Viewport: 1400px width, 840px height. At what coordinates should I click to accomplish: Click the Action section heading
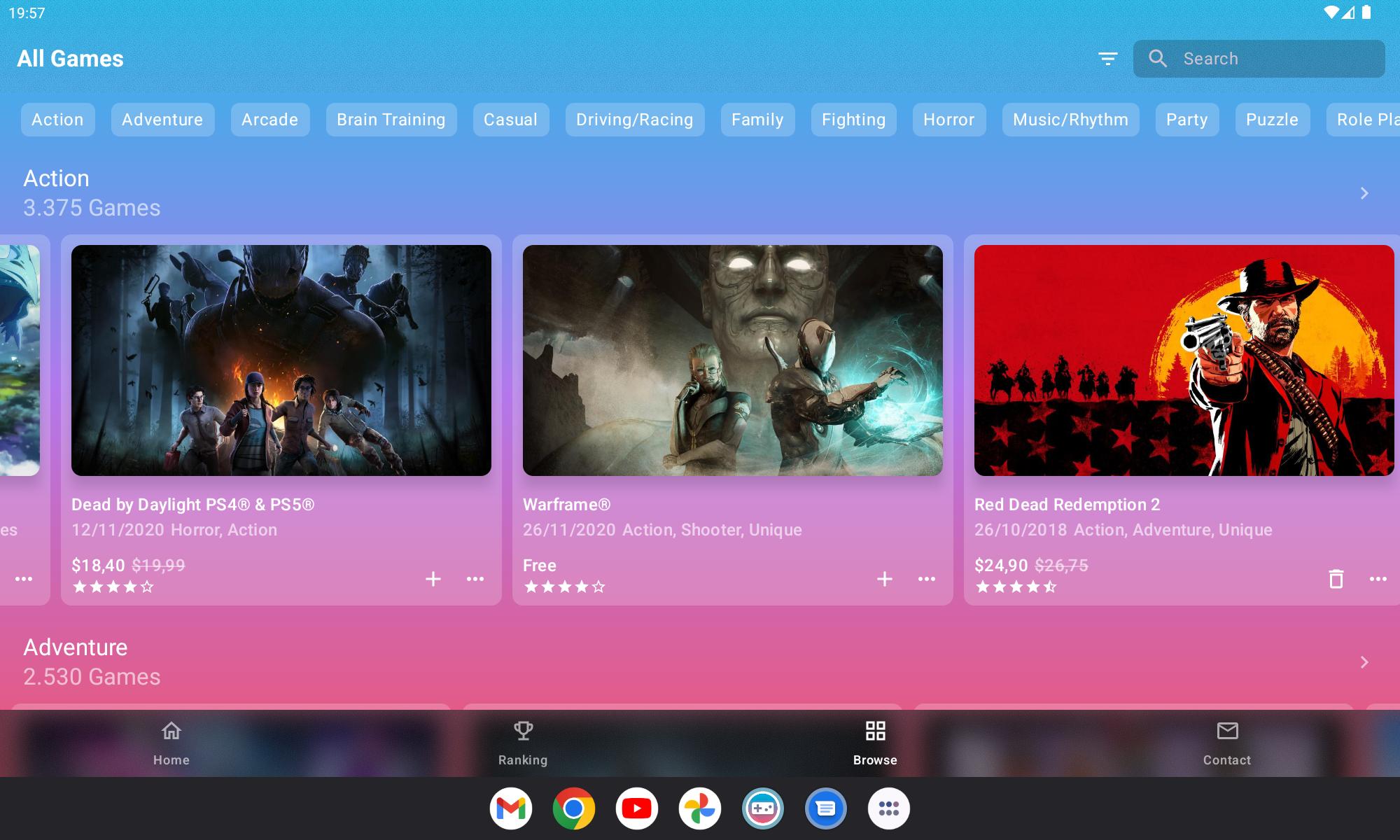pos(56,178)
